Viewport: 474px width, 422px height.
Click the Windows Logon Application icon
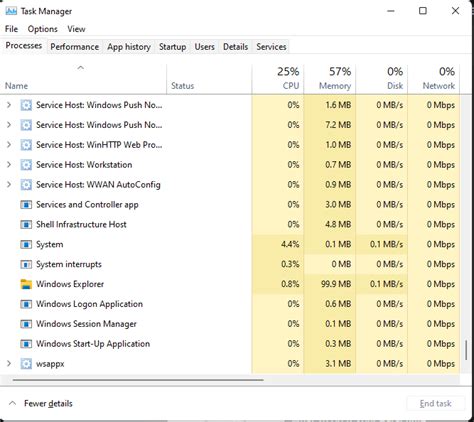(26, 304)
